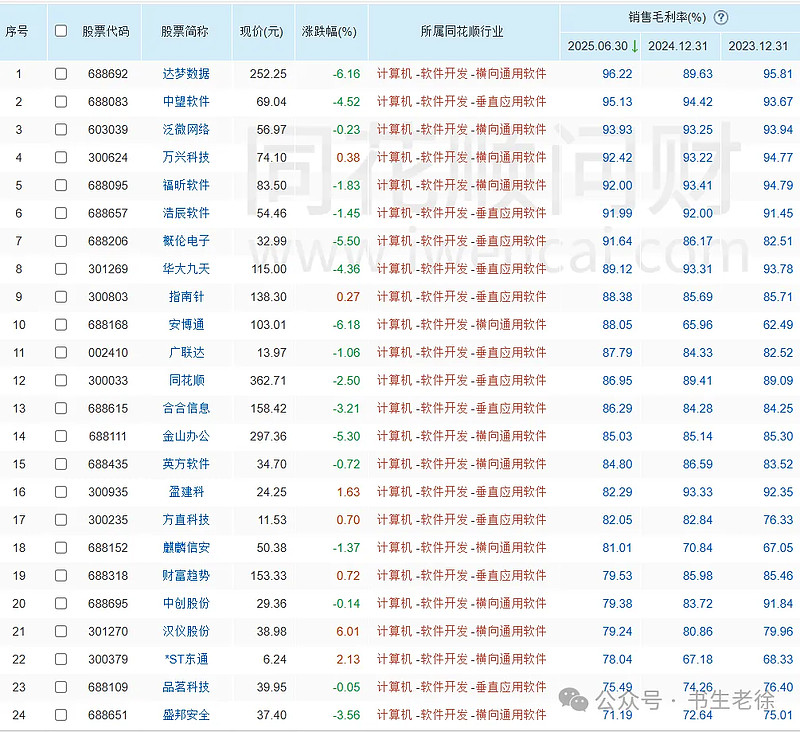Select checkbox for 万兴科技 row

click(x=61, y=157)
